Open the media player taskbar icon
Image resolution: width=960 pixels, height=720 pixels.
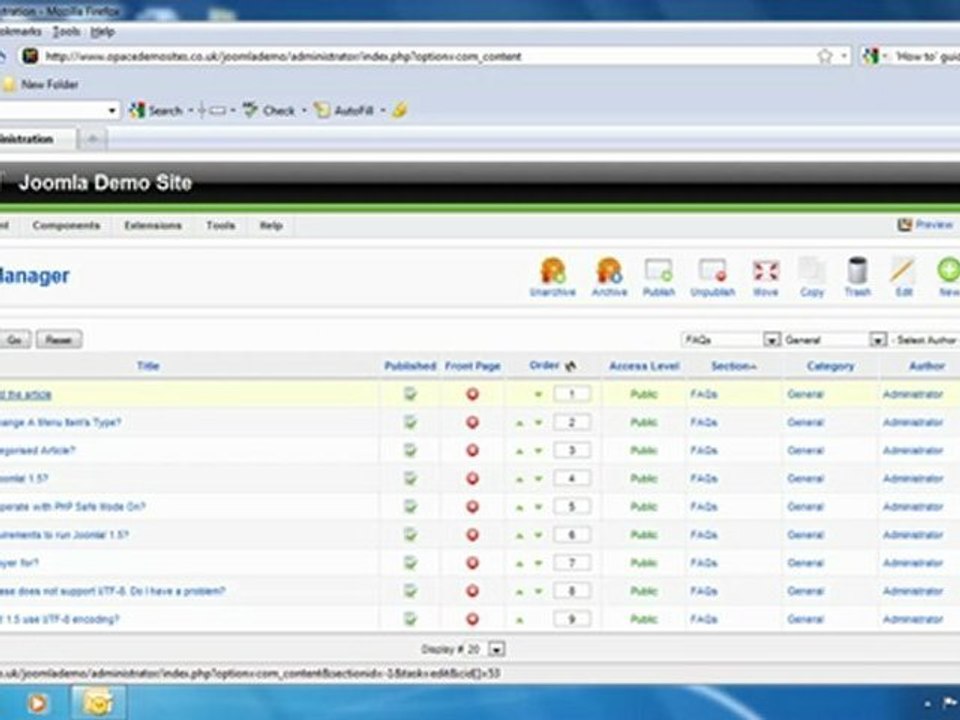(37, 703)
